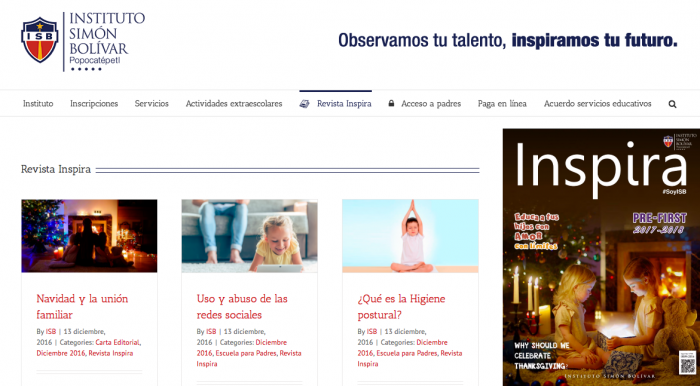Click the child doing yoga thumbnail
The image size is (700, 386).
tap(410, 236)
